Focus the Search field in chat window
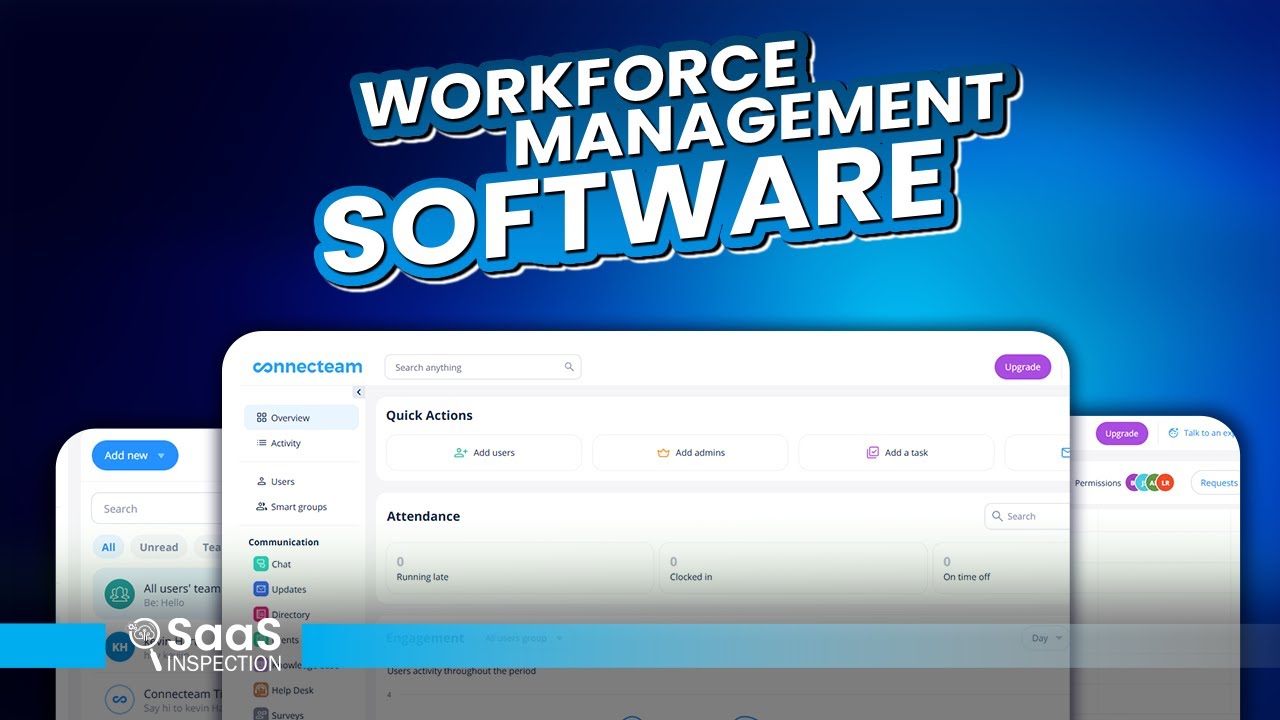 click(157, 508)
